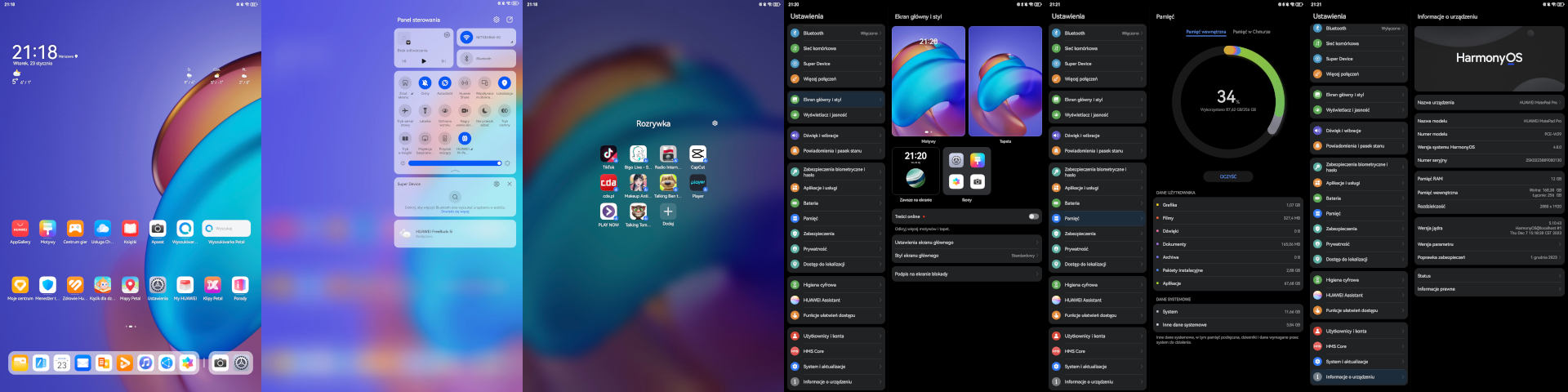Select HMS Core beside Informacje o urządzeniu pane
This screenshot has width=1568, height=392.
1359,346
